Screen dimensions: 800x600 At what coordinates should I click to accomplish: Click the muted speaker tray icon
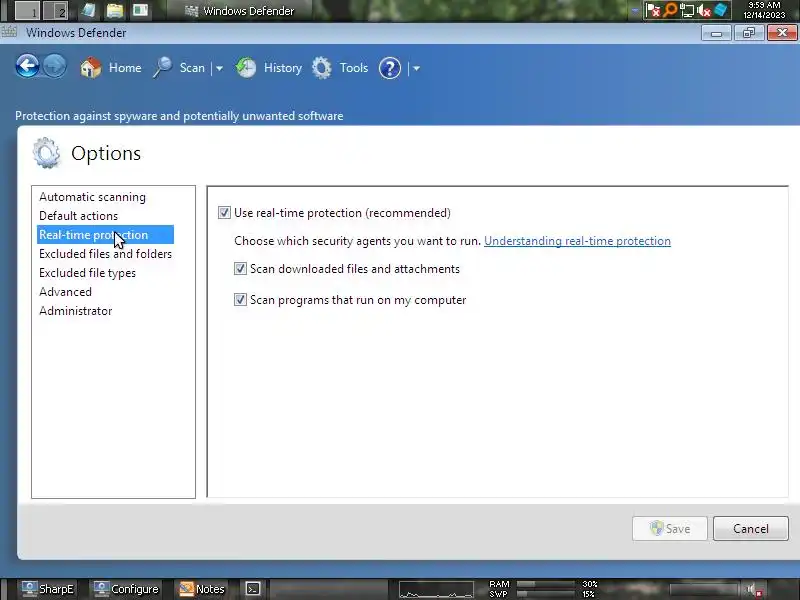coord(704,10)
